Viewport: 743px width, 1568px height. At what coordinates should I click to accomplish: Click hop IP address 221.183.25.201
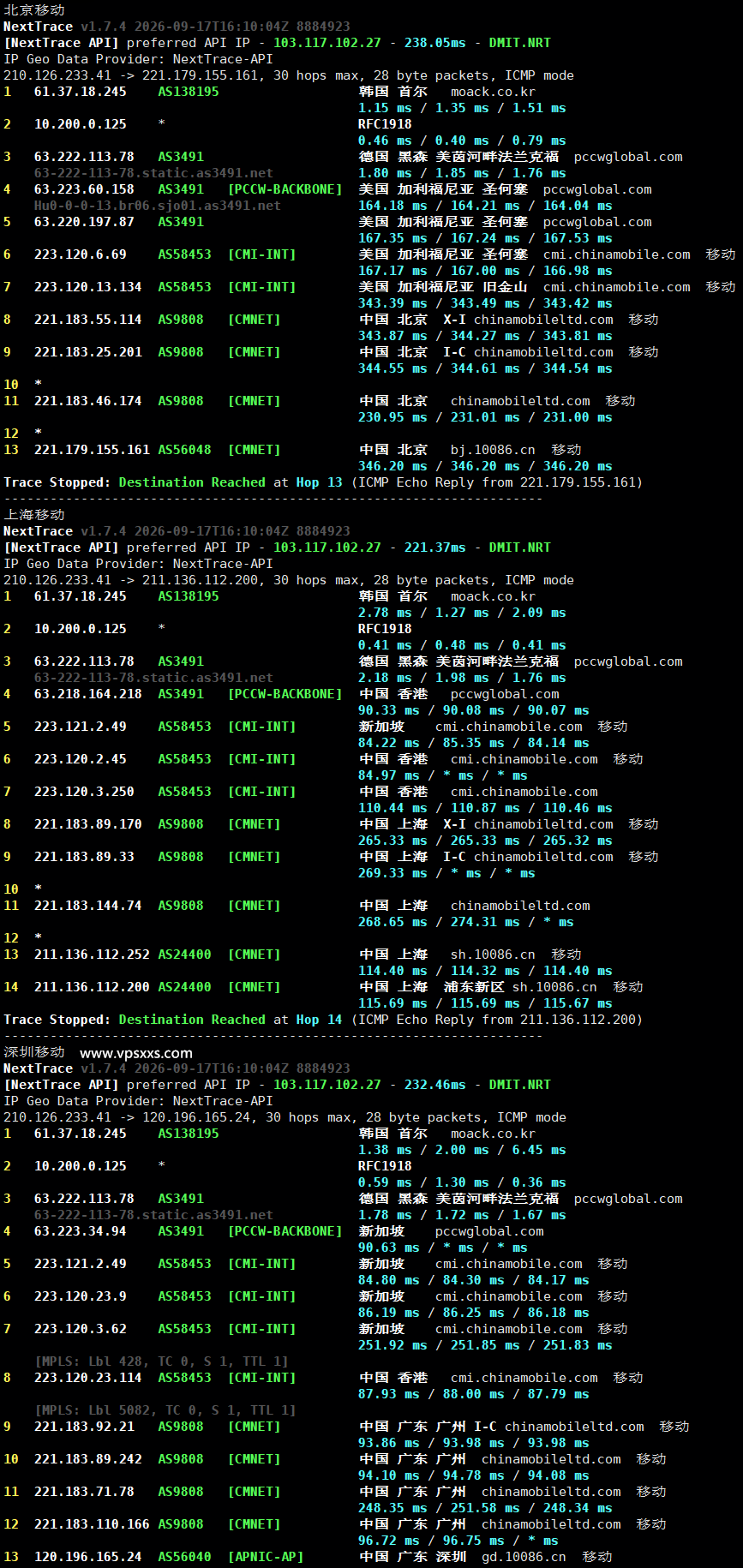[88, 352]
